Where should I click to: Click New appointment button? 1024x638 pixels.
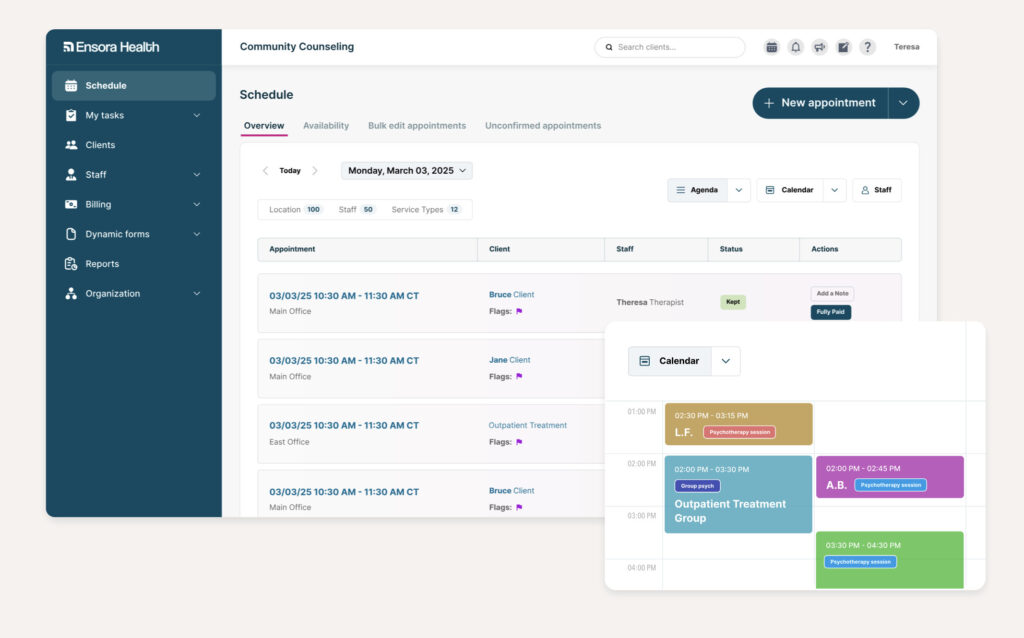point(820,103)
